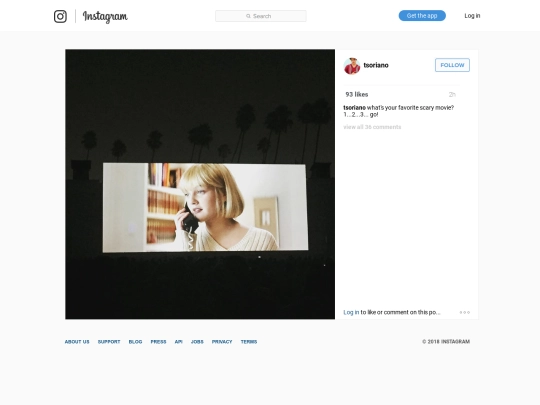The height and width of the screenshot is (405, 540).
Task: Click the magnifier icon in Search
Action: pos(248,16)
